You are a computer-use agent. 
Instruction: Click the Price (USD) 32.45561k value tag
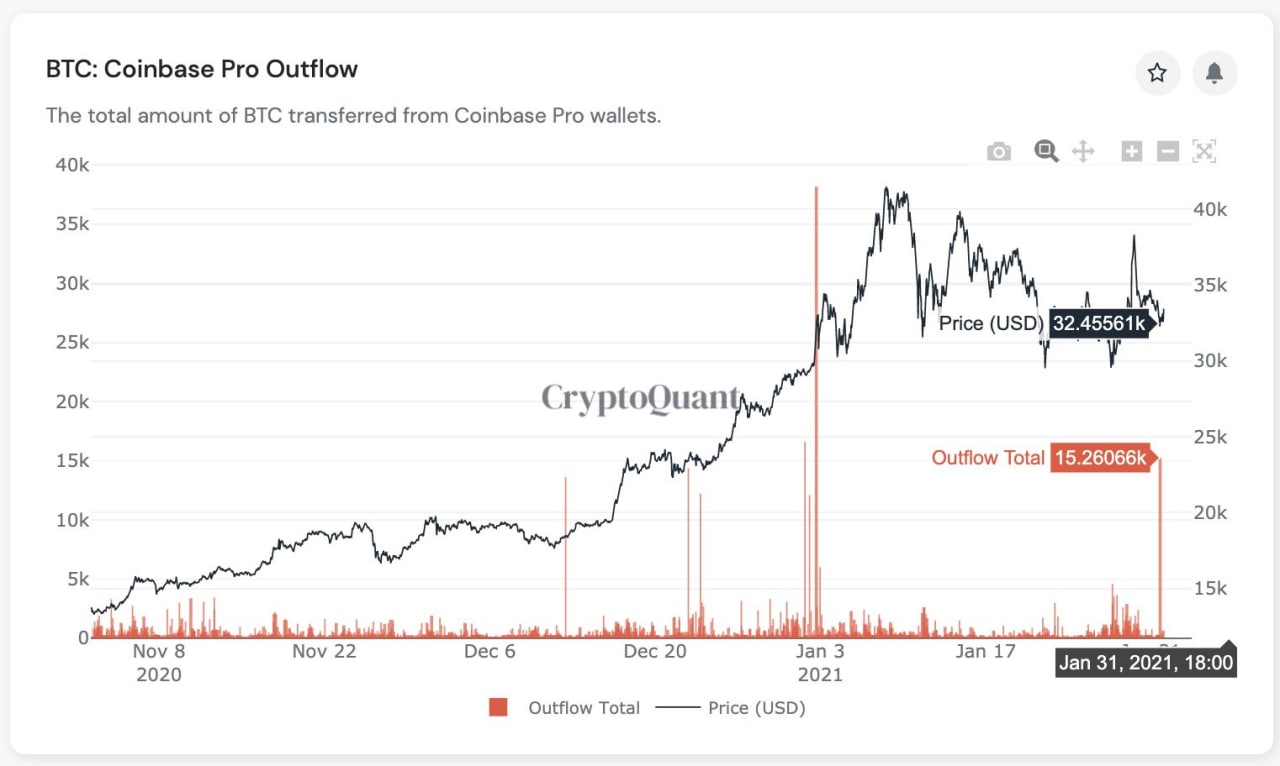click(1098, 323)
